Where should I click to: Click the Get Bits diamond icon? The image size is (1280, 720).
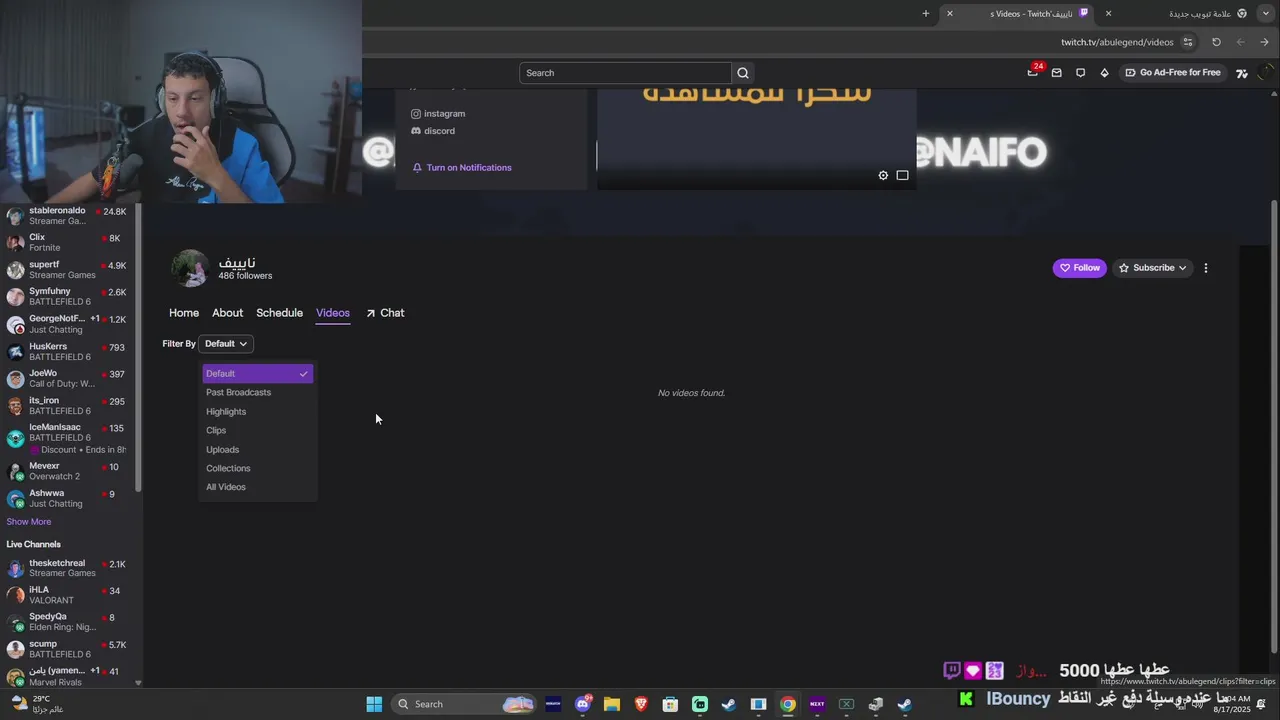click(x=1104, y=73)
